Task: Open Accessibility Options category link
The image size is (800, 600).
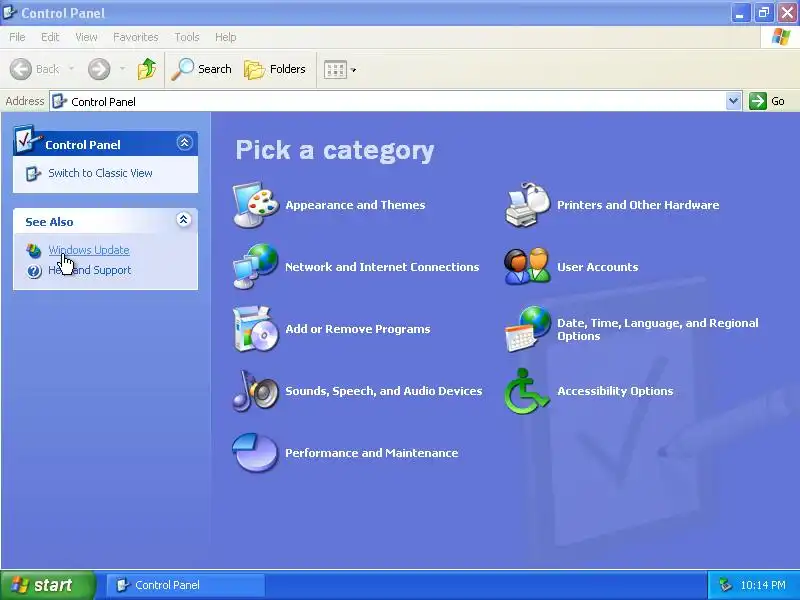Action: (x=615, y=391)
